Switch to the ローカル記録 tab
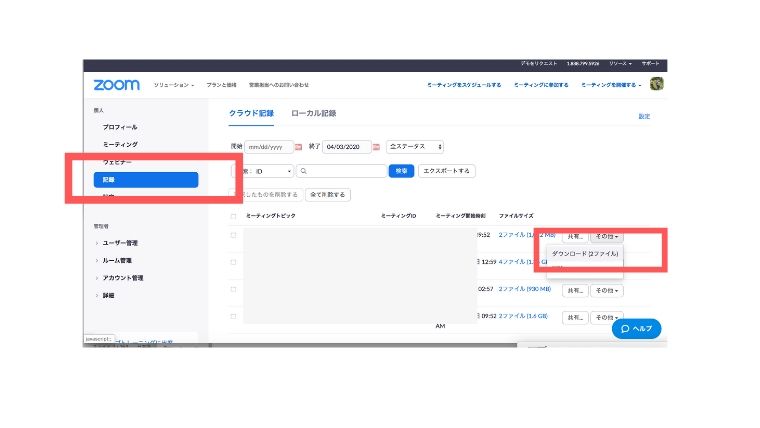Viewport: 760px width, 428px height. click(314, 113)
